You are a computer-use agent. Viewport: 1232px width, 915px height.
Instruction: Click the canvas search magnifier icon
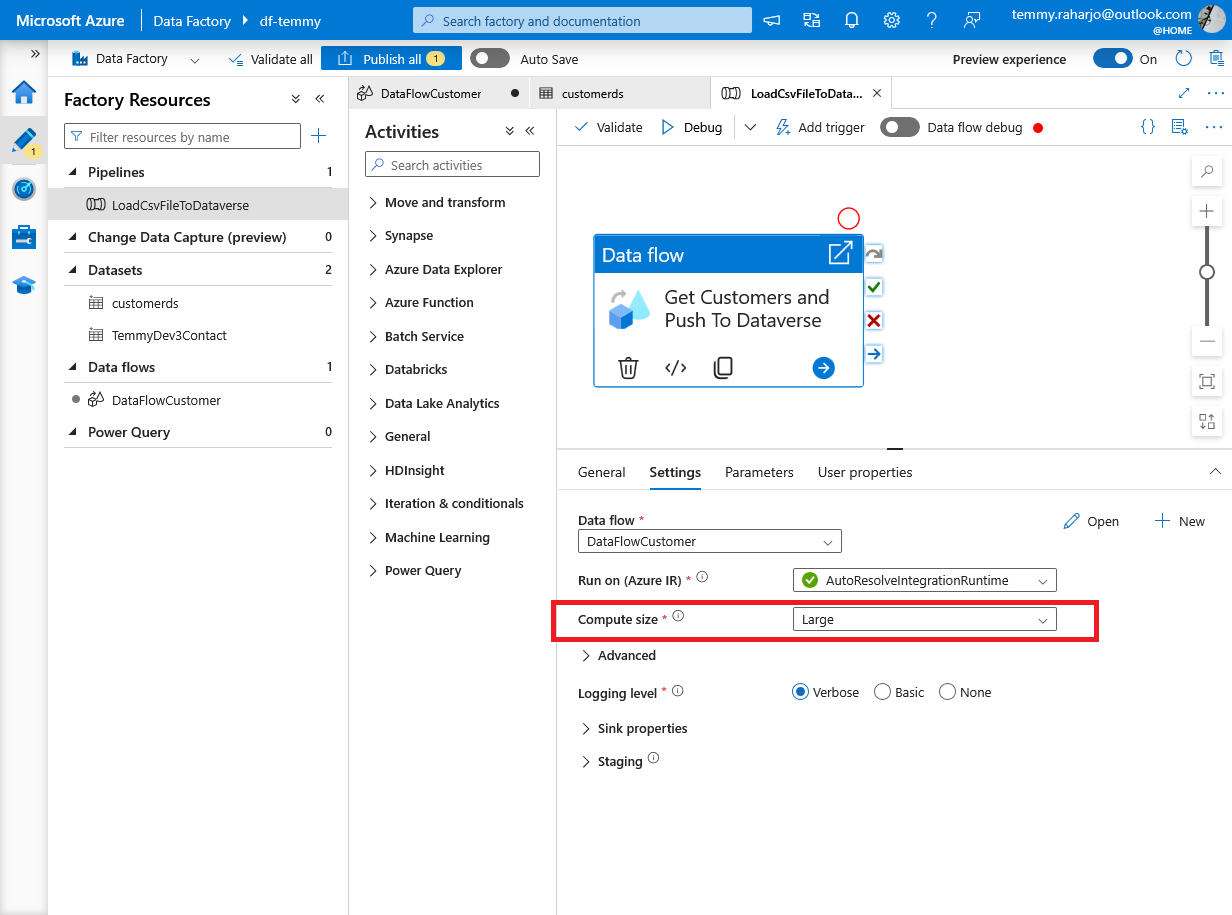click(1207, 172)
